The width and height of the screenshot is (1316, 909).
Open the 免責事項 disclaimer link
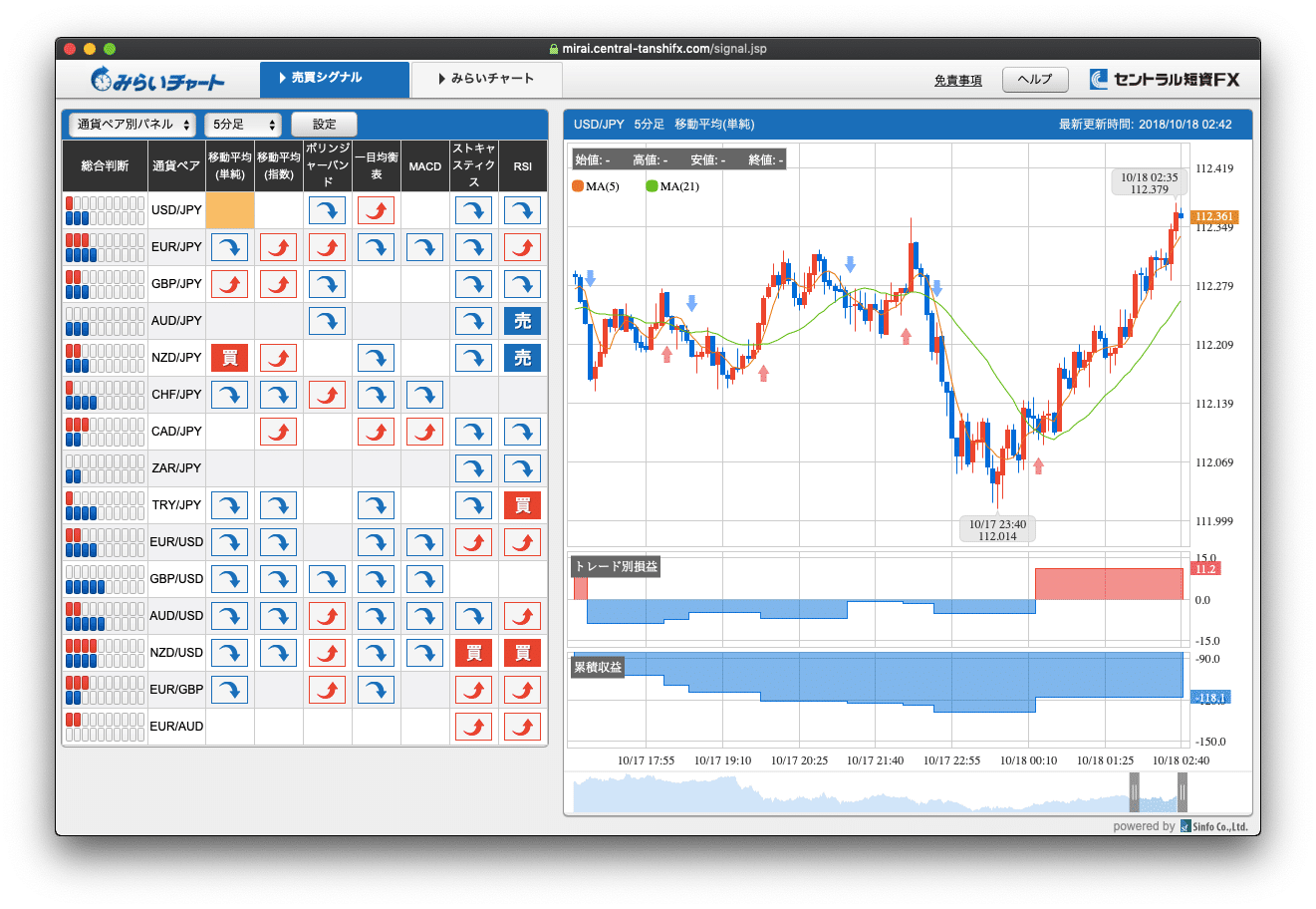coord(957,81)
